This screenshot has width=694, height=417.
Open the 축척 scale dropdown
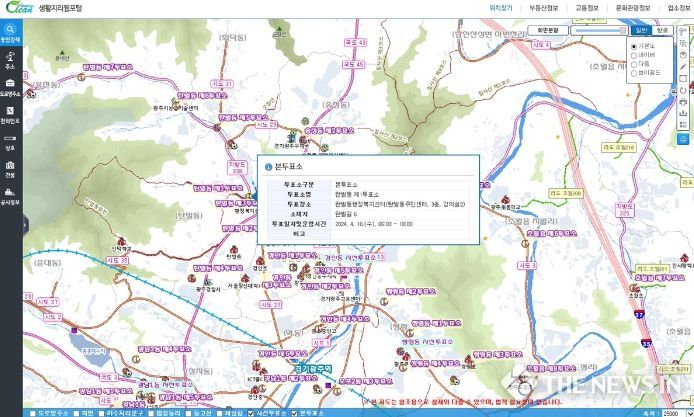[676, 413]
